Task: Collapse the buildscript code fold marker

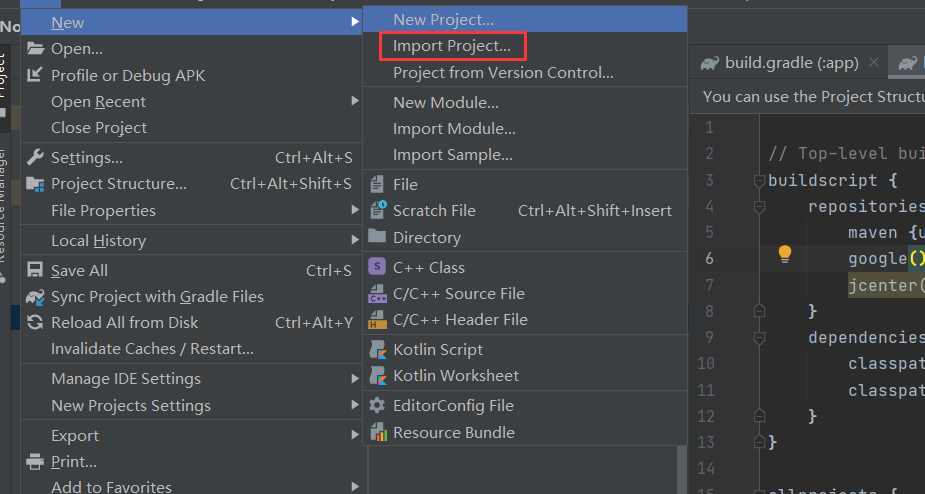Action: (759, 180)
